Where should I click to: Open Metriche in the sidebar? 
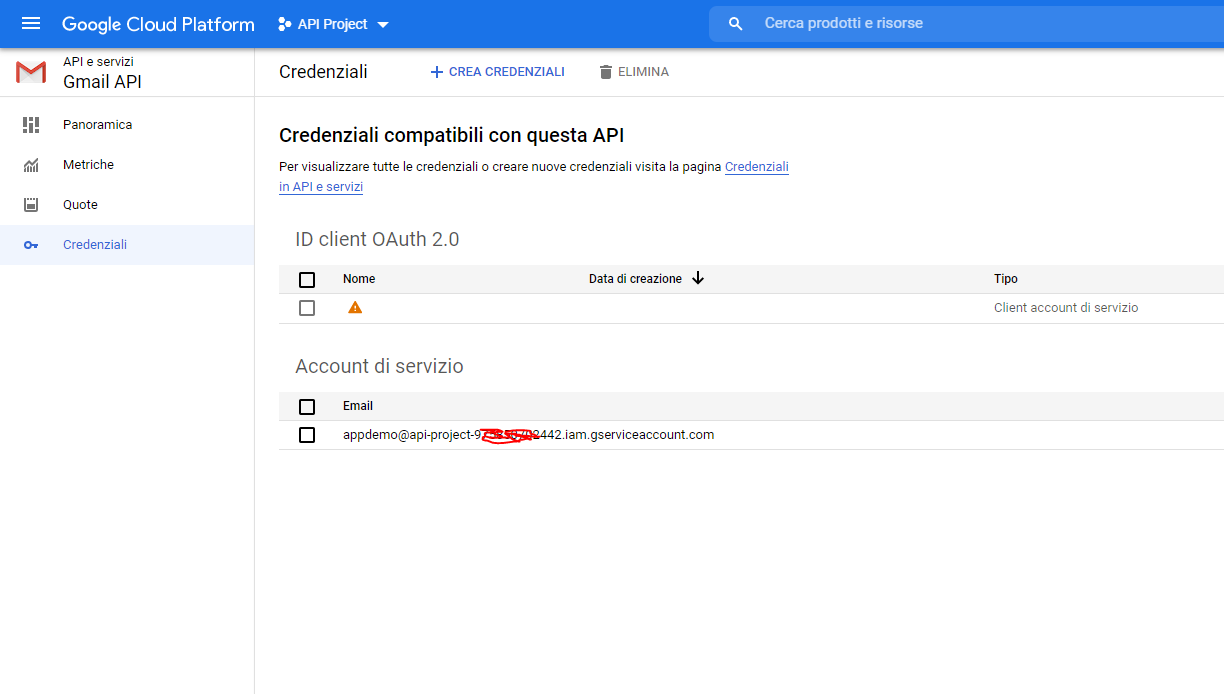(127, 165)
